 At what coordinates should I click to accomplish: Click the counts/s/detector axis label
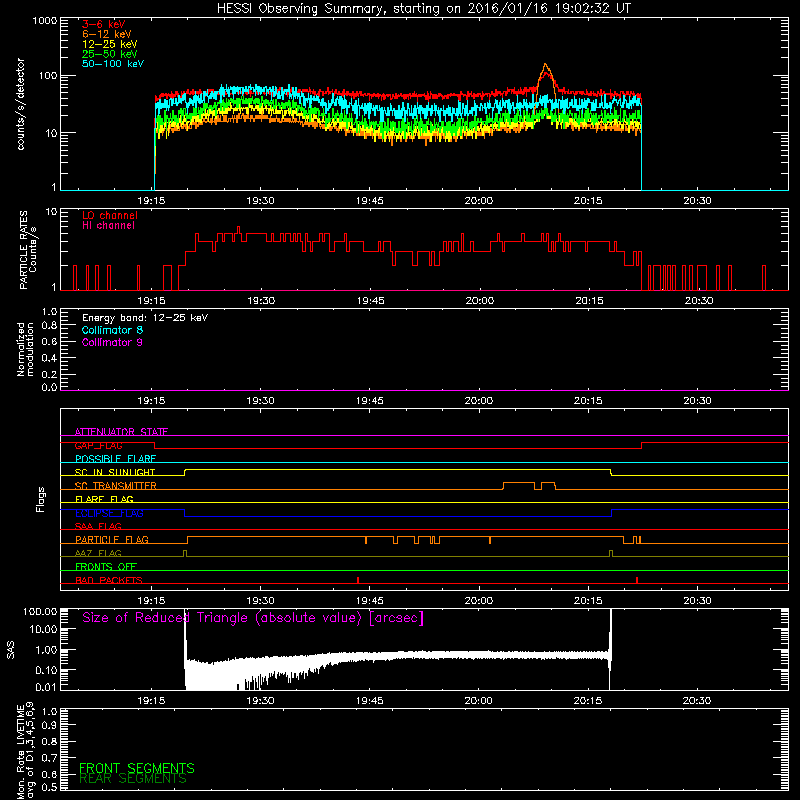coord(21,104)
